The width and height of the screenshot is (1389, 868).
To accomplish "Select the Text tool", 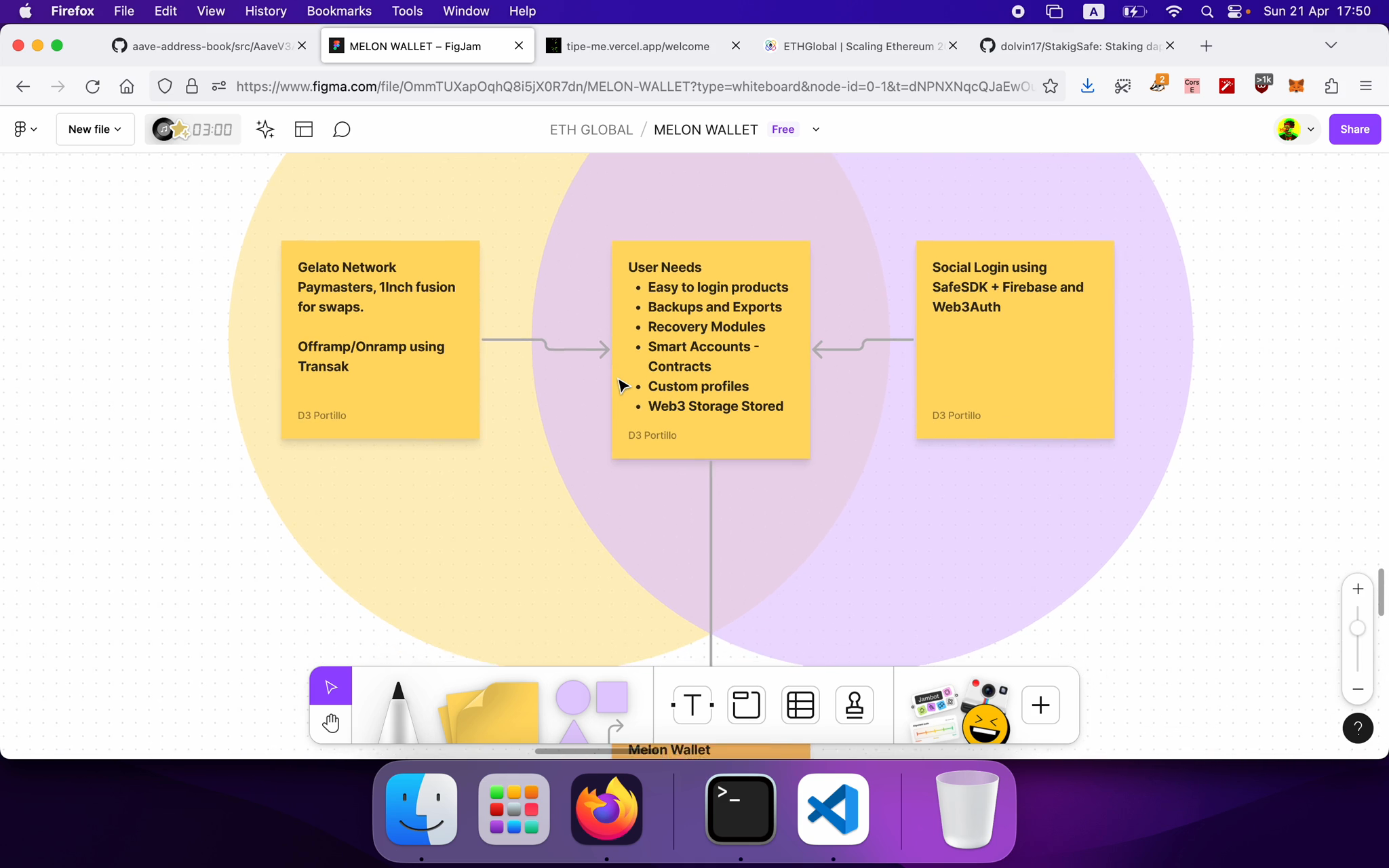I will (x=692, y=705).
